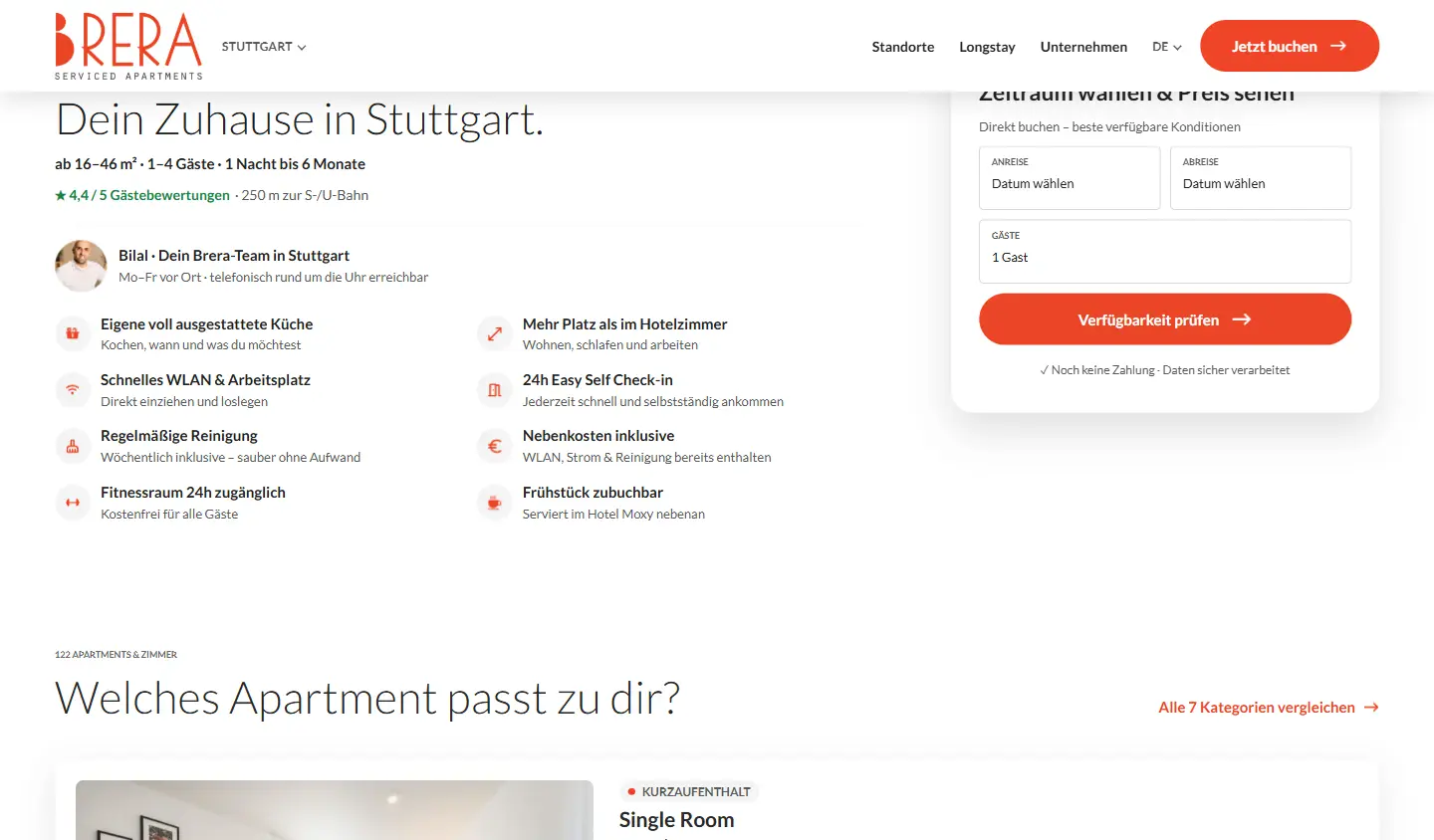Click the Brera Serviced Apartments logo
Image resolution: width=1434 pixels, height=840 pixels.
[128, 46]
